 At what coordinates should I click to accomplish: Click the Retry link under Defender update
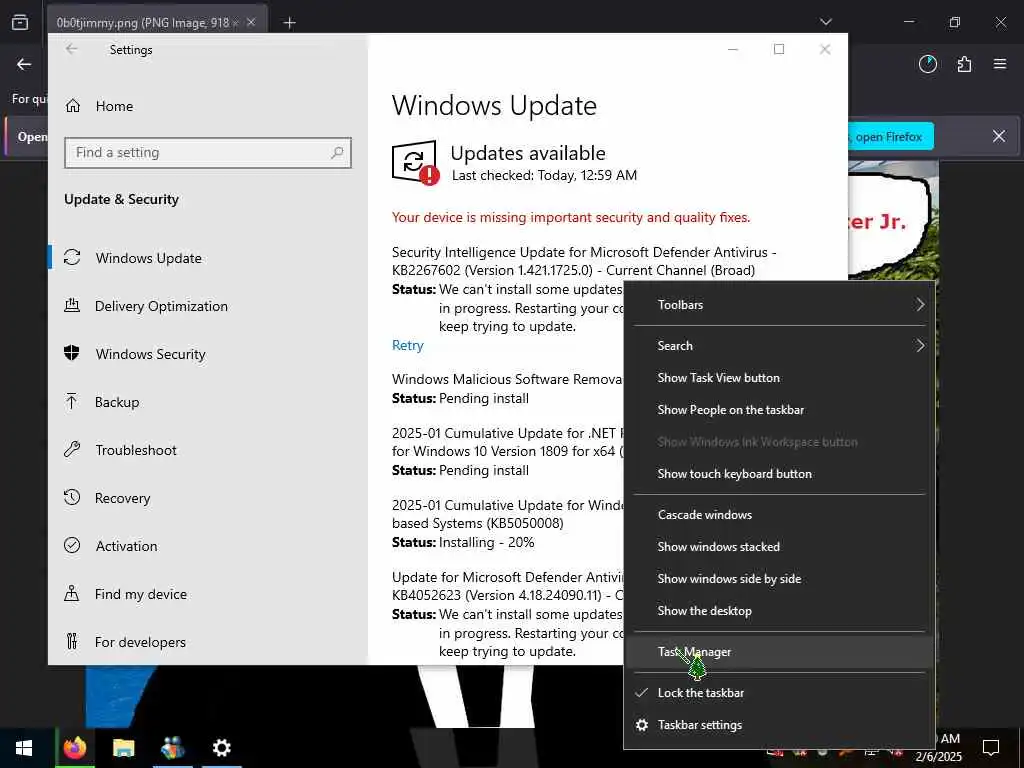(408, 345)
